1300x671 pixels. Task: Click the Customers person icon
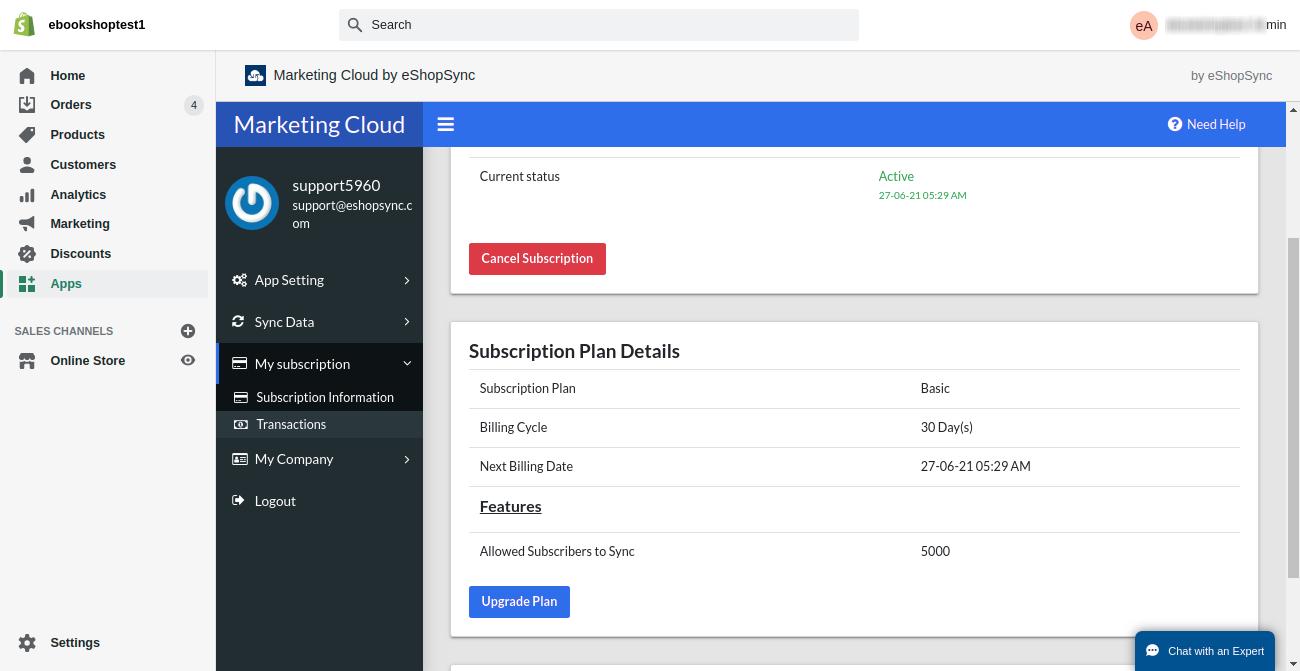(27, 165)
